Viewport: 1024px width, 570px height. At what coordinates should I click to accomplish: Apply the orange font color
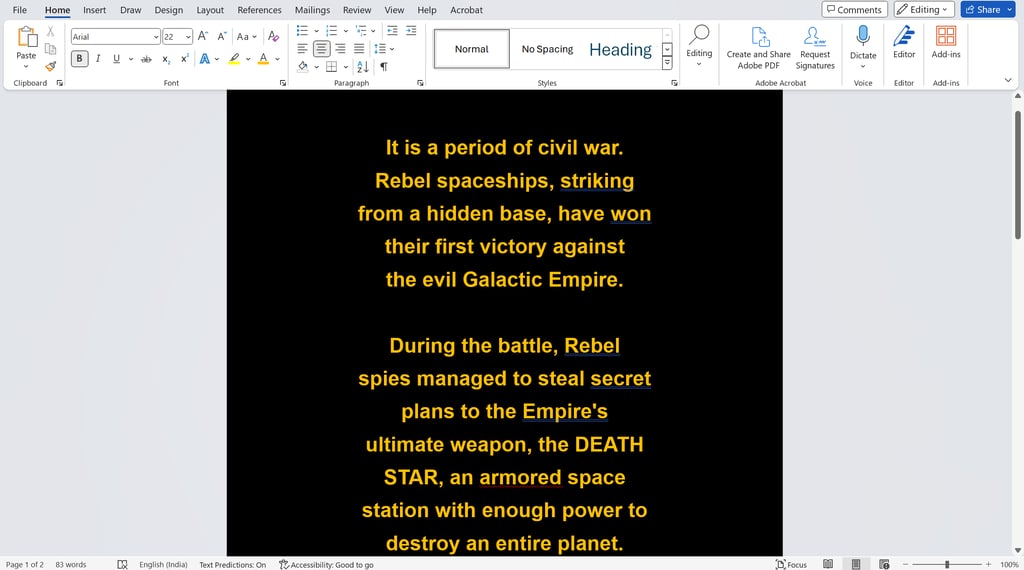[x=263, y=59]
